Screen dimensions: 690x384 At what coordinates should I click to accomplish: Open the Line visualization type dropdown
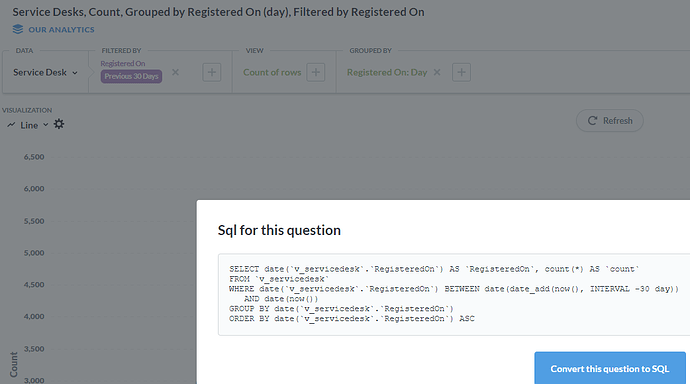click(28, 125)
